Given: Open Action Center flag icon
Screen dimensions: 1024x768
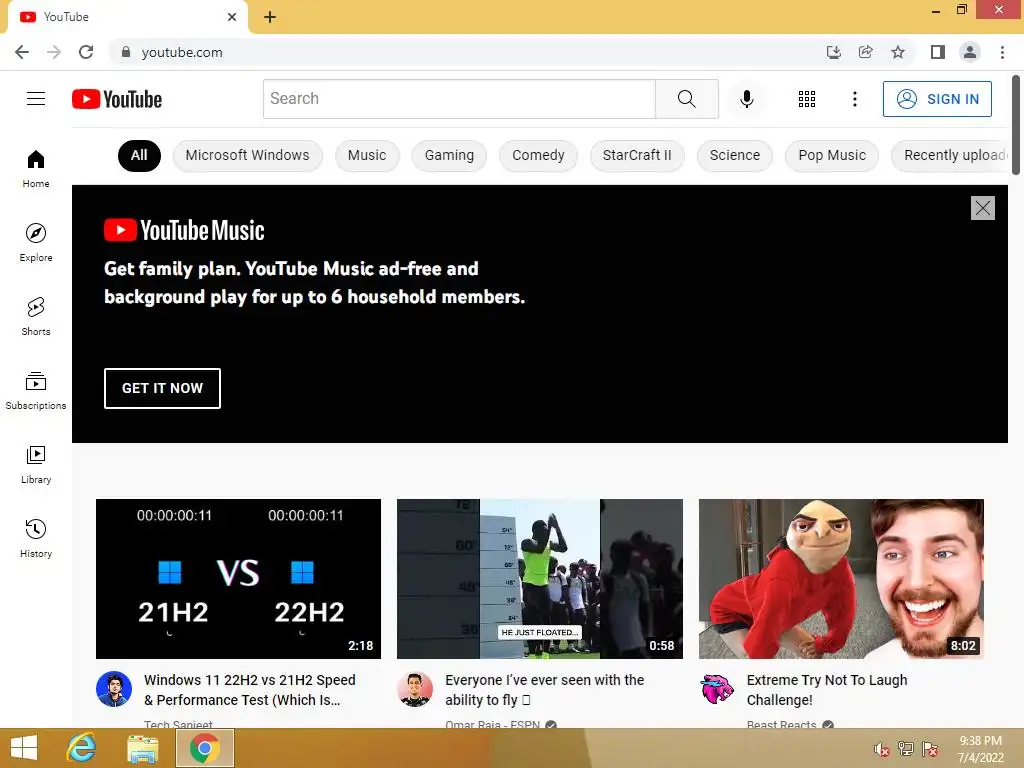Looking at the screenshot, I should coord(930,749).
